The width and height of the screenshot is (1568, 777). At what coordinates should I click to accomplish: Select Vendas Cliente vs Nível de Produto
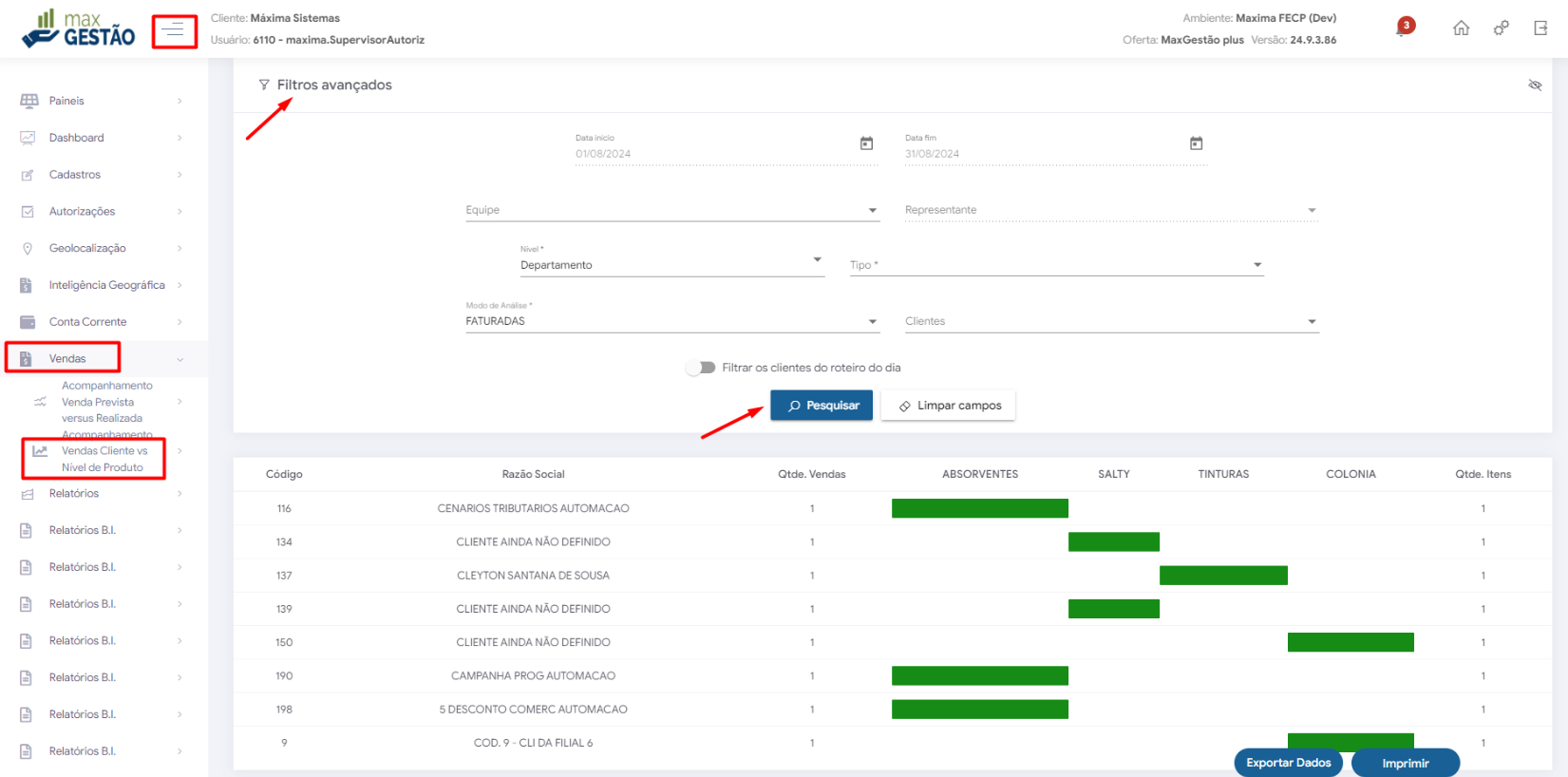104,459
